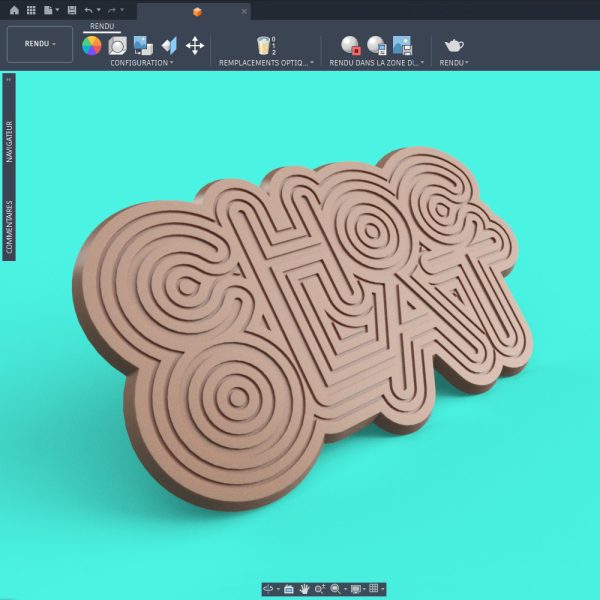600x600 pixels.
Task: Save the document with the floppy icon
Action: coord(72,10)
